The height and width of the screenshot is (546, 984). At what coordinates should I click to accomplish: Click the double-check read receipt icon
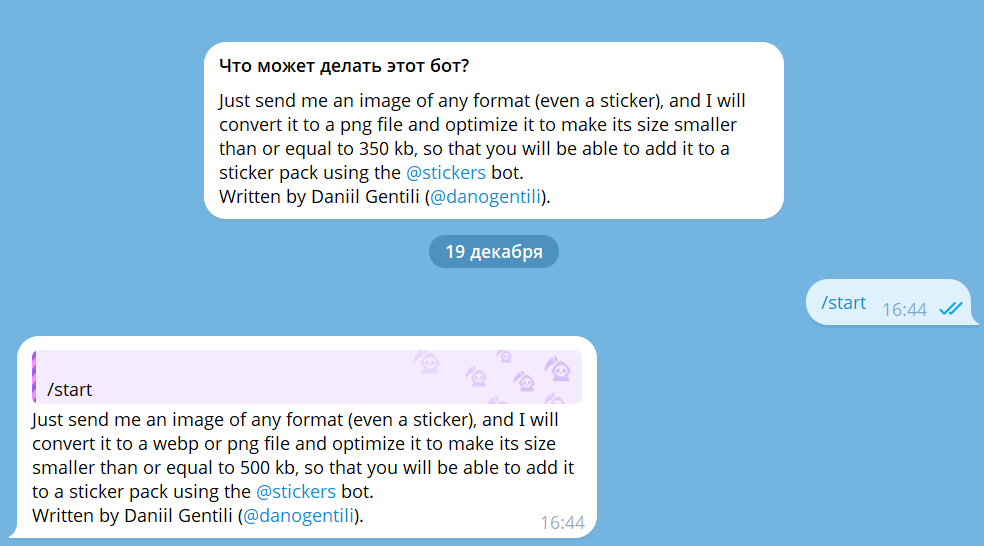pyautogui.click(x=950, y=309)
